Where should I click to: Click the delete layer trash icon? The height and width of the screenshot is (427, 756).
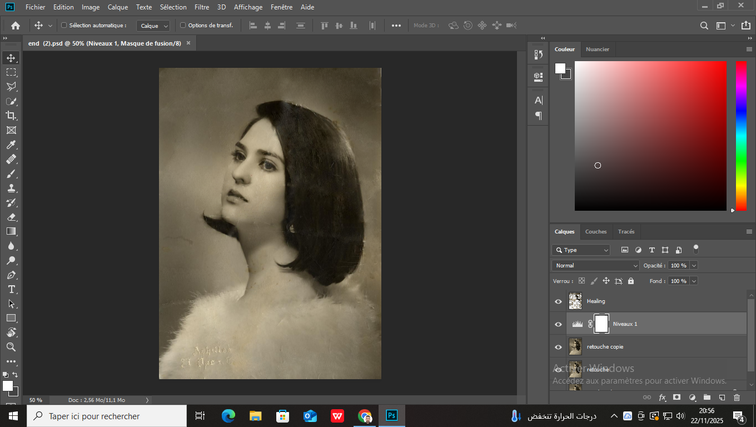(734, 397)
